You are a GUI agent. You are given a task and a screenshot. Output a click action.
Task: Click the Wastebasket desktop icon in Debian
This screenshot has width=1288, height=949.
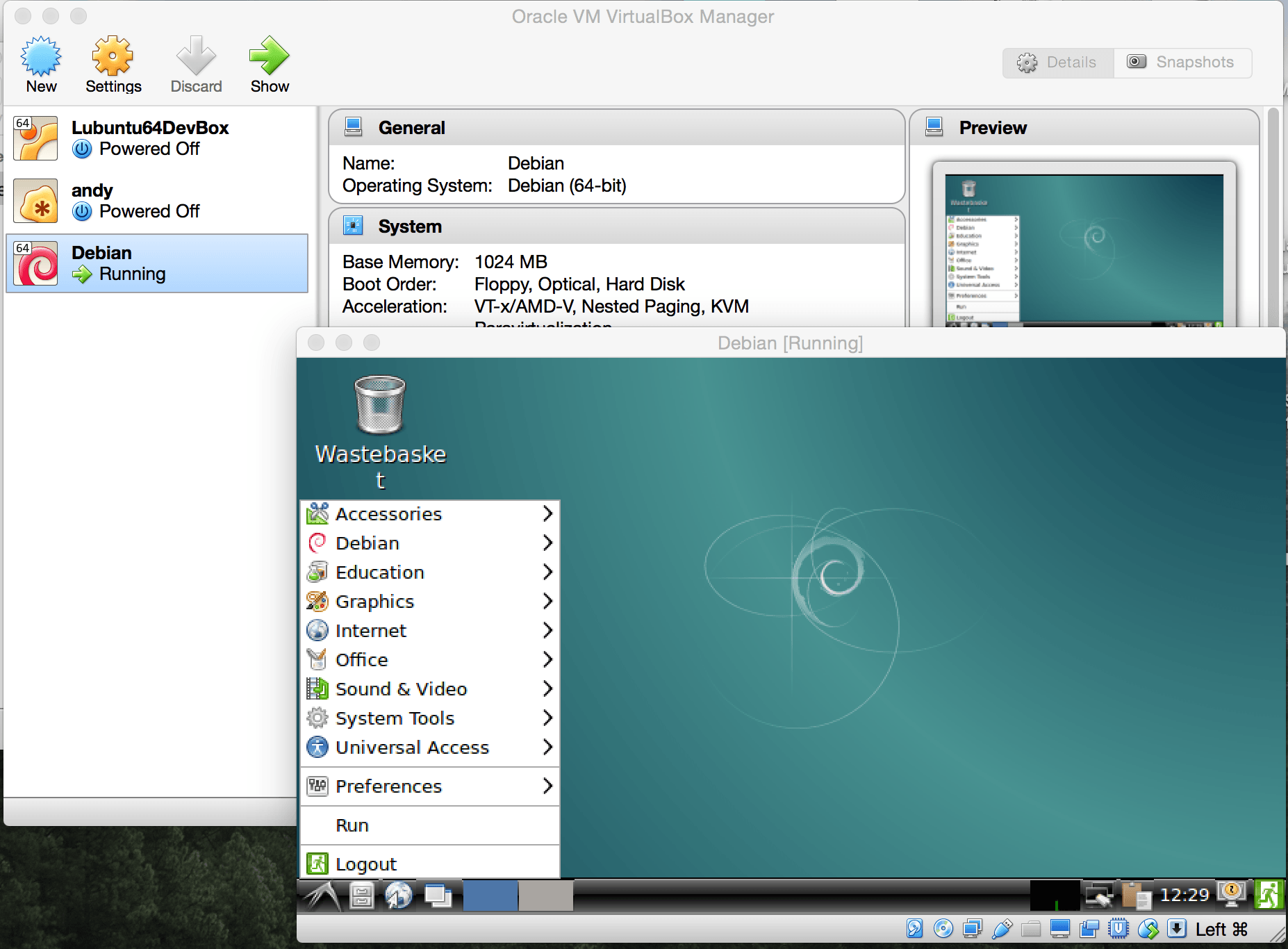coord(380,432)
